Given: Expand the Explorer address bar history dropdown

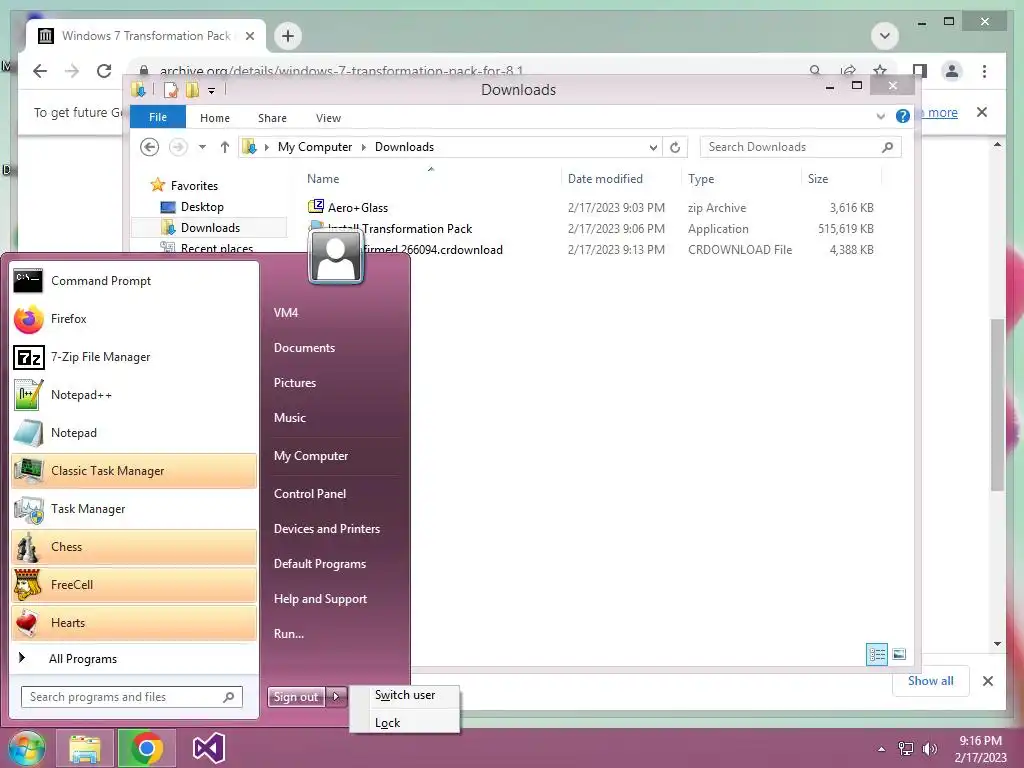Looking at the screenshot, I should pyautogui.click(x=652, y=148).
